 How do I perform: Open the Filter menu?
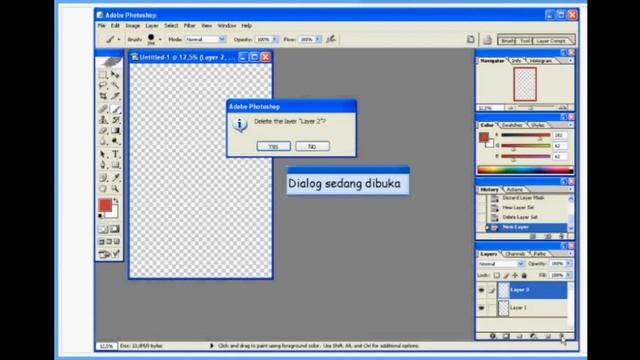pos(189,25)
